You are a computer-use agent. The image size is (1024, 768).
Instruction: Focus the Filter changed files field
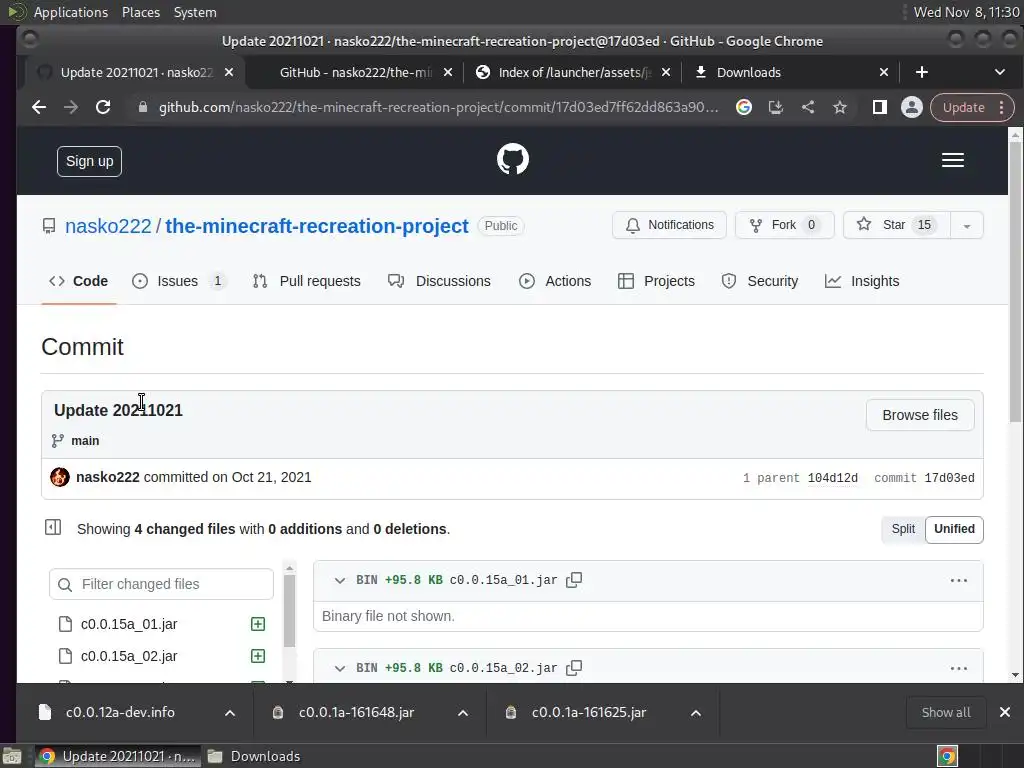pos(161,584)
